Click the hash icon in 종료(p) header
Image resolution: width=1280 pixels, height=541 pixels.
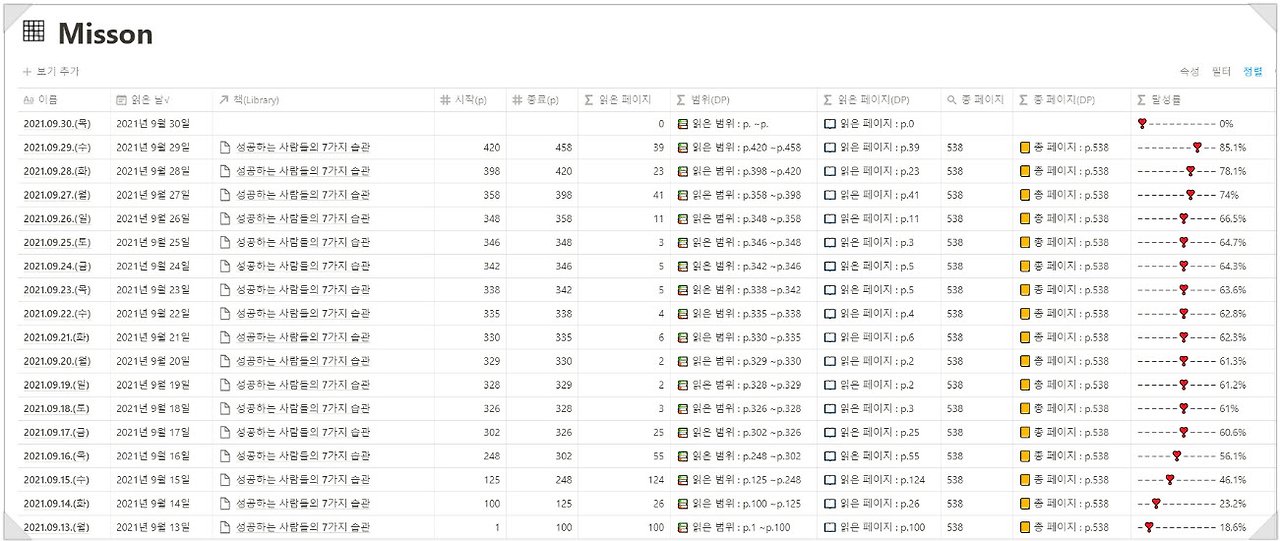tap(517, 100)
